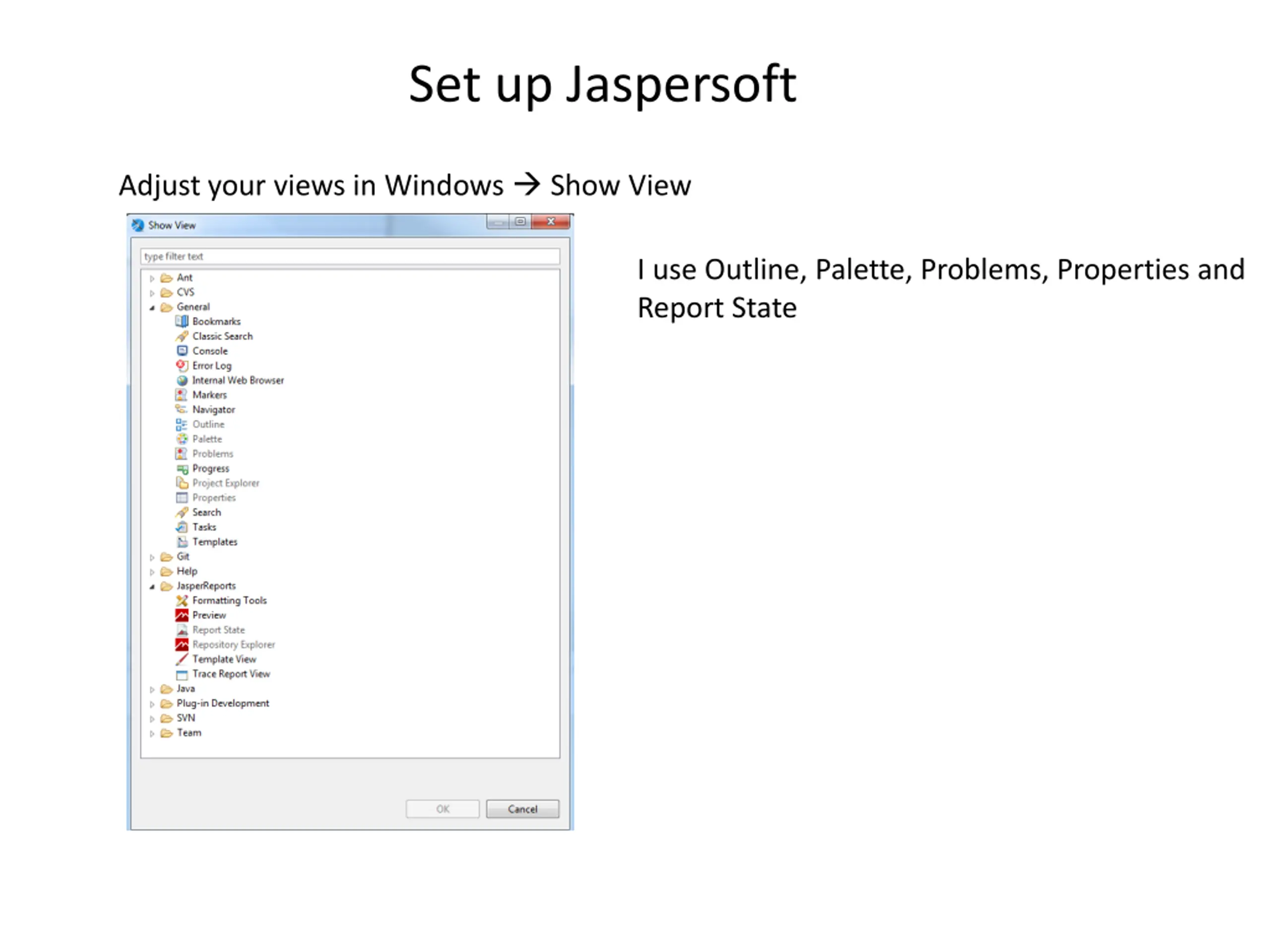Expand the Ant folder
This screenshot has height=952, width=1270.
(x=152, y=278)
